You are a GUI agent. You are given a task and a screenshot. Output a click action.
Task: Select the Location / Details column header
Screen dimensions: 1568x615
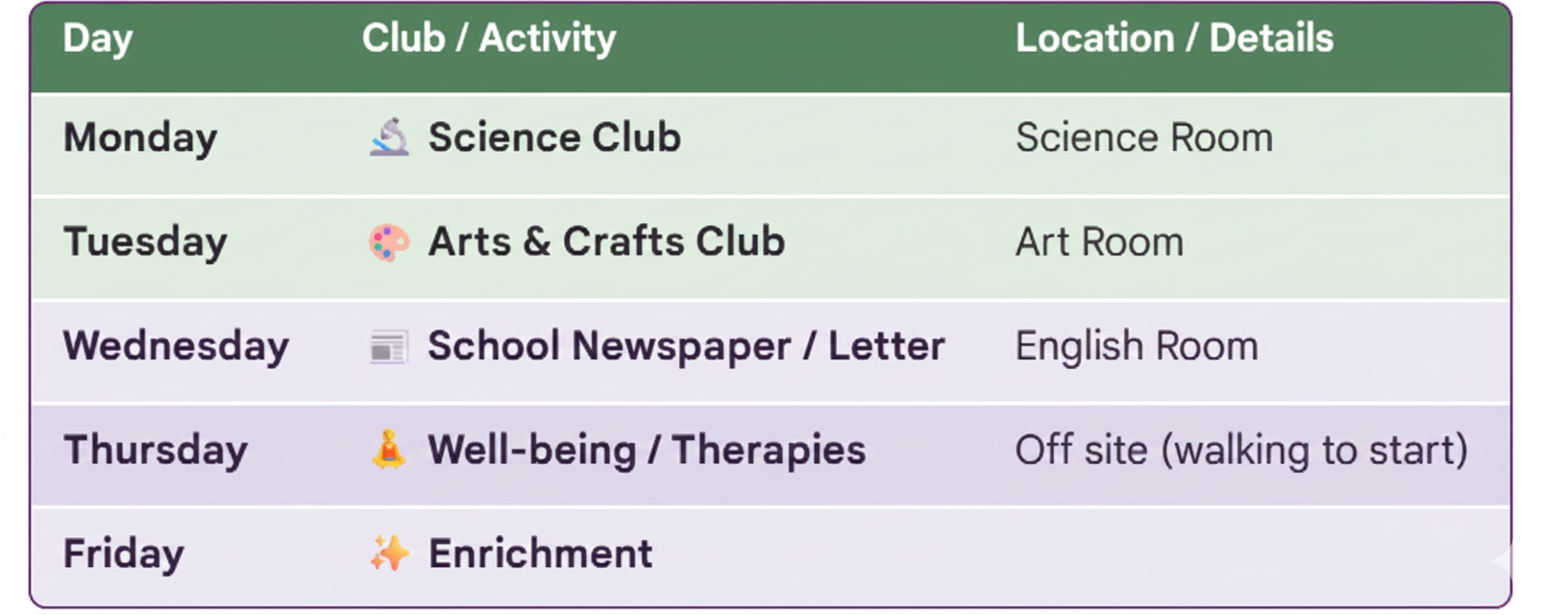[x=1174, y=39]
